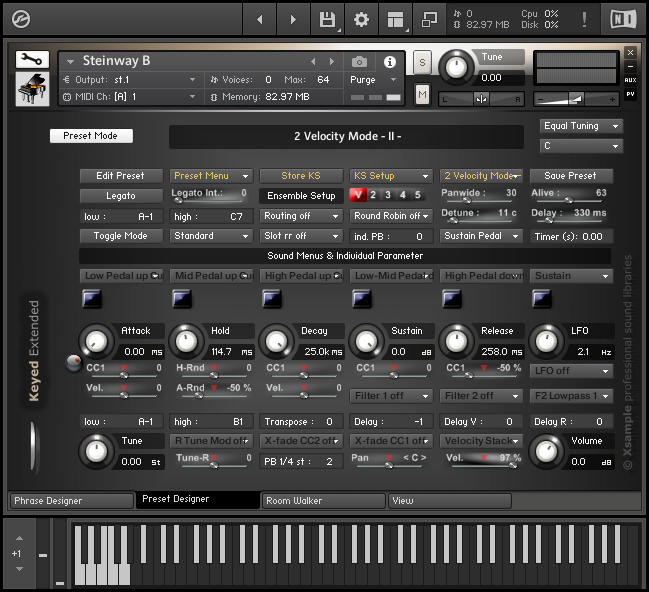The width and height of the screenshot is (649, 592).
Task: Click the Edit Preset button
Action: click(x=121, y=176)
